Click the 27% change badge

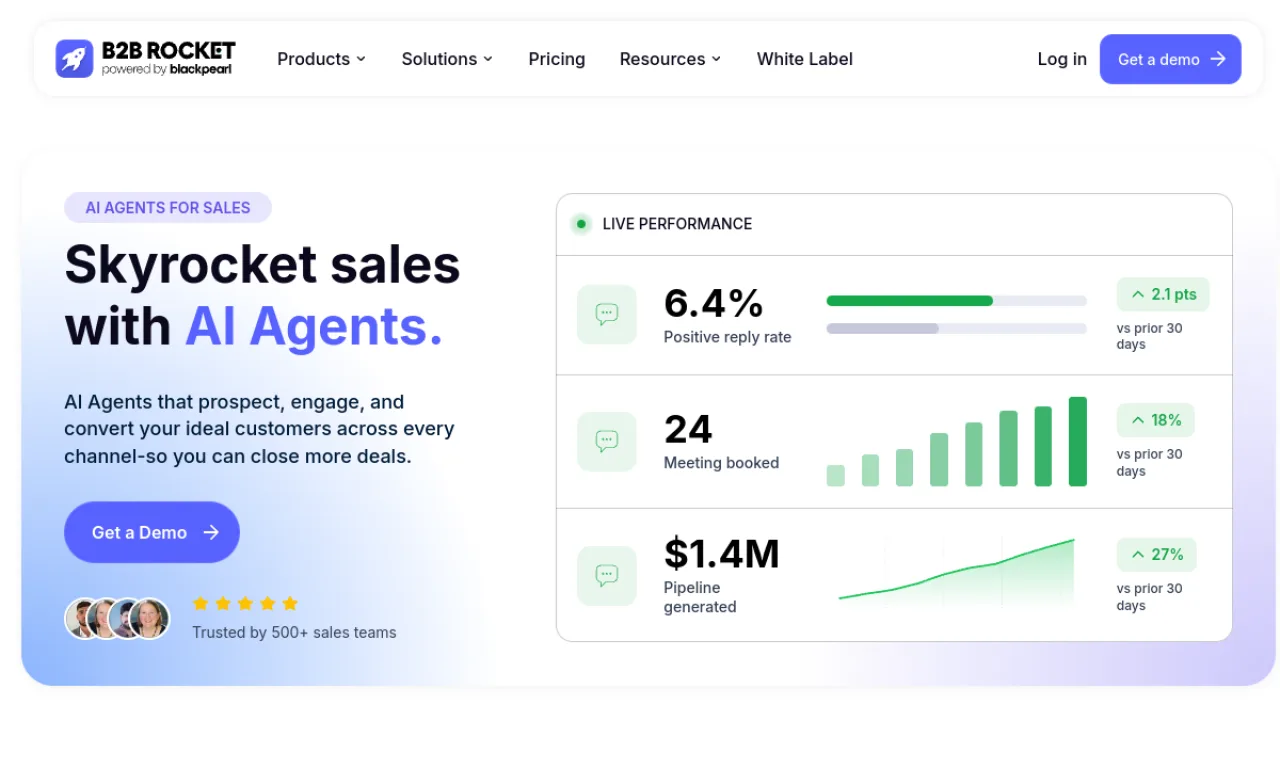pyautogui.click(x=1157, y=554)
